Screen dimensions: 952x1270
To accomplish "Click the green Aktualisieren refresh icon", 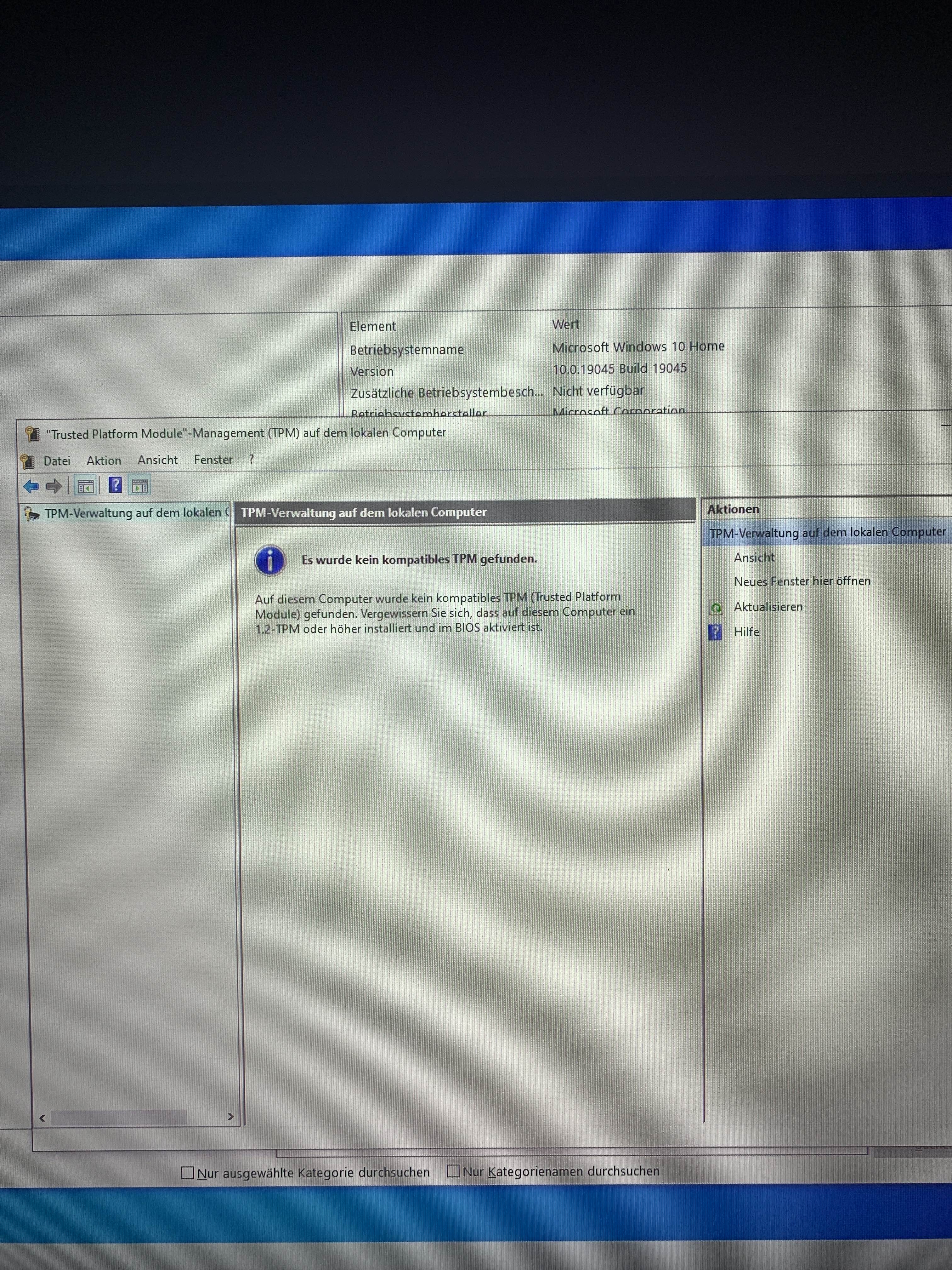I will [716, 608].
